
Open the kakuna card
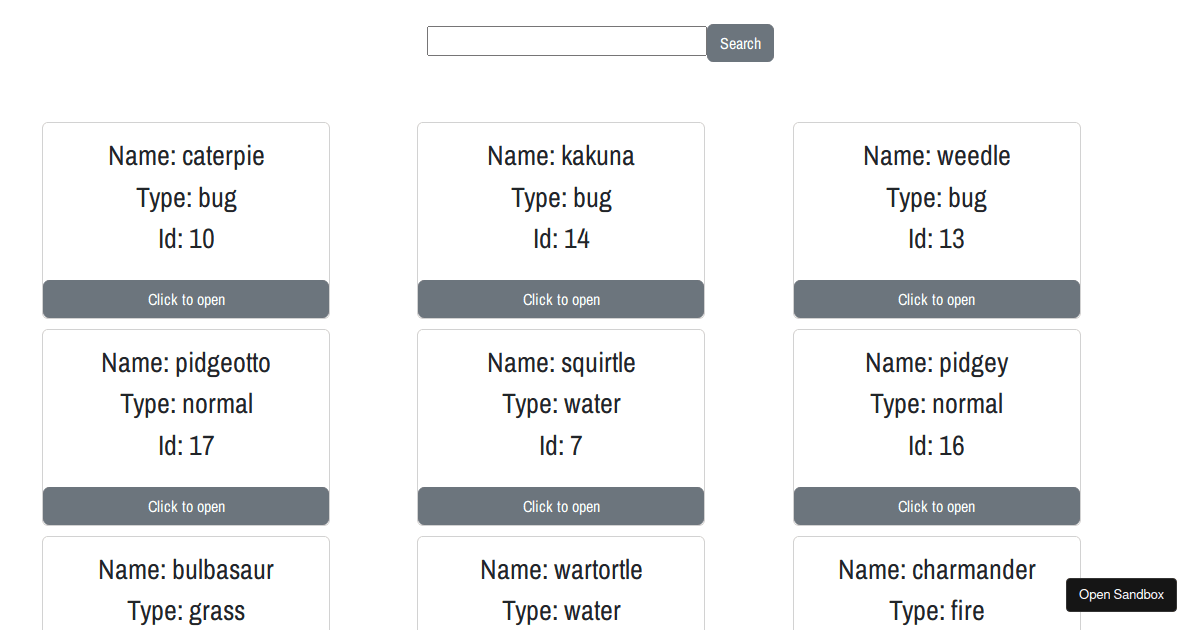(x=561, y=299)
